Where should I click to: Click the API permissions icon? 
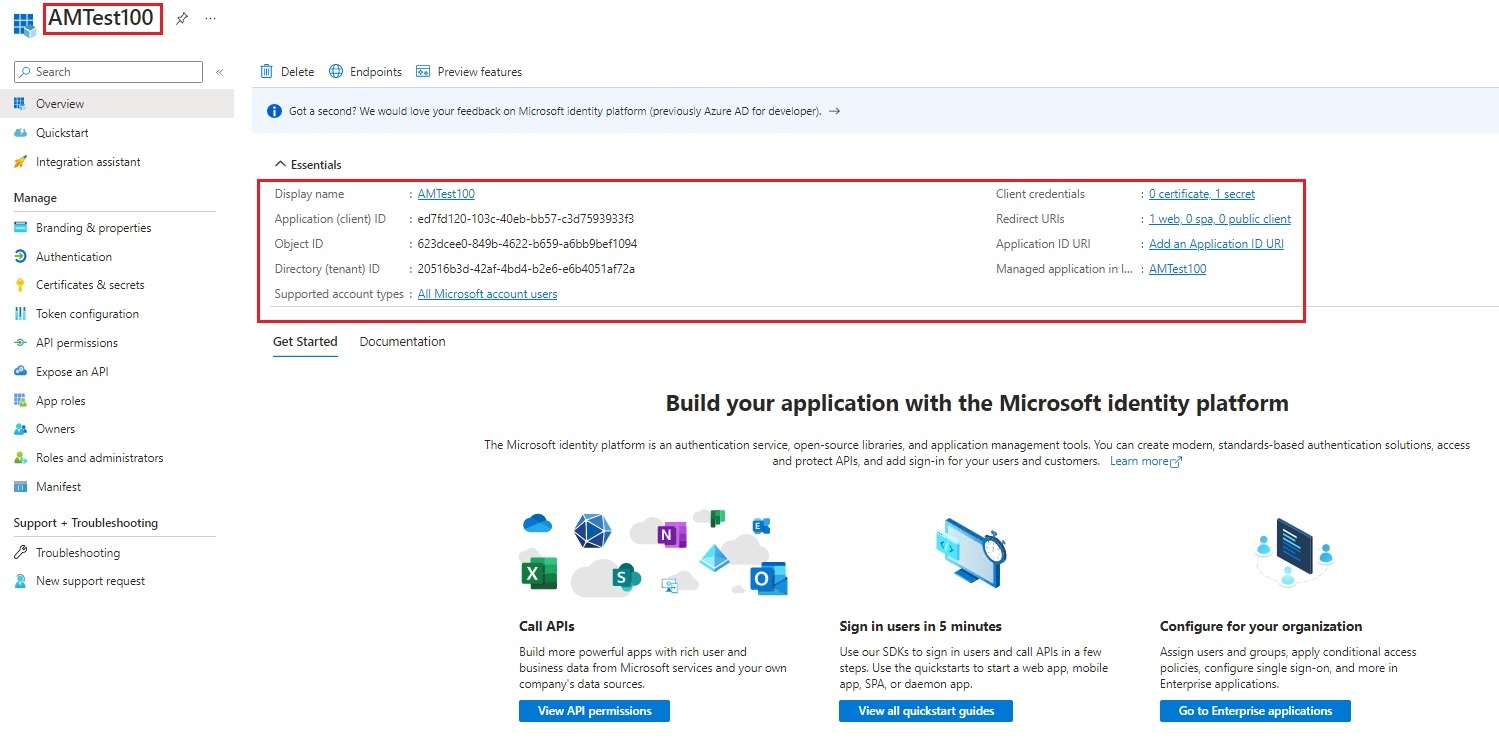20,343
